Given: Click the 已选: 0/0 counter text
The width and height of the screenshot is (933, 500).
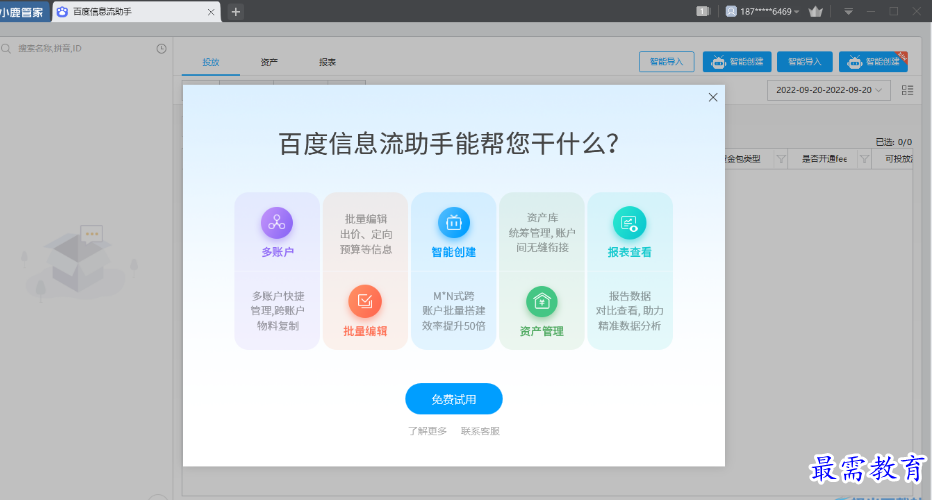Looking at the screenshot, I should (894, 142).
